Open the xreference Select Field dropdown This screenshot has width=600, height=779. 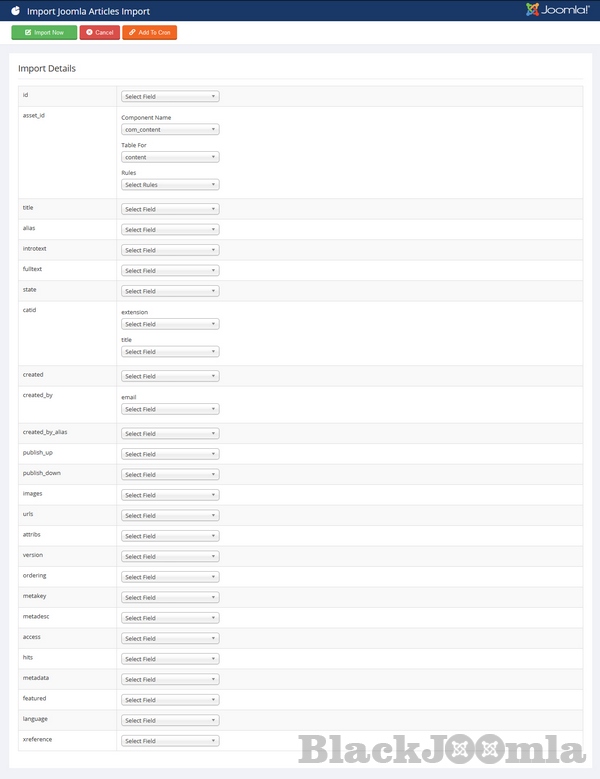170,741
